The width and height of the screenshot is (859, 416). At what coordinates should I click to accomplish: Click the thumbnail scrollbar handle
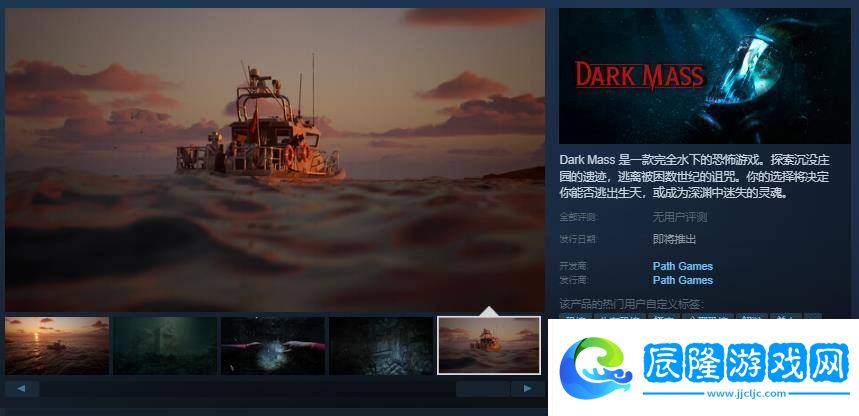[x=482, y=389]
